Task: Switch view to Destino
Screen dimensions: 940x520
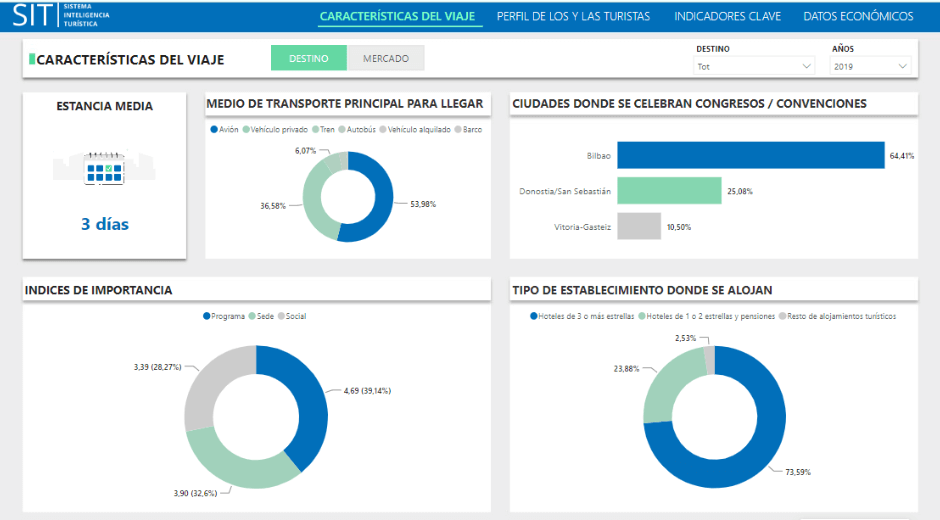Action: pos(309,59)
